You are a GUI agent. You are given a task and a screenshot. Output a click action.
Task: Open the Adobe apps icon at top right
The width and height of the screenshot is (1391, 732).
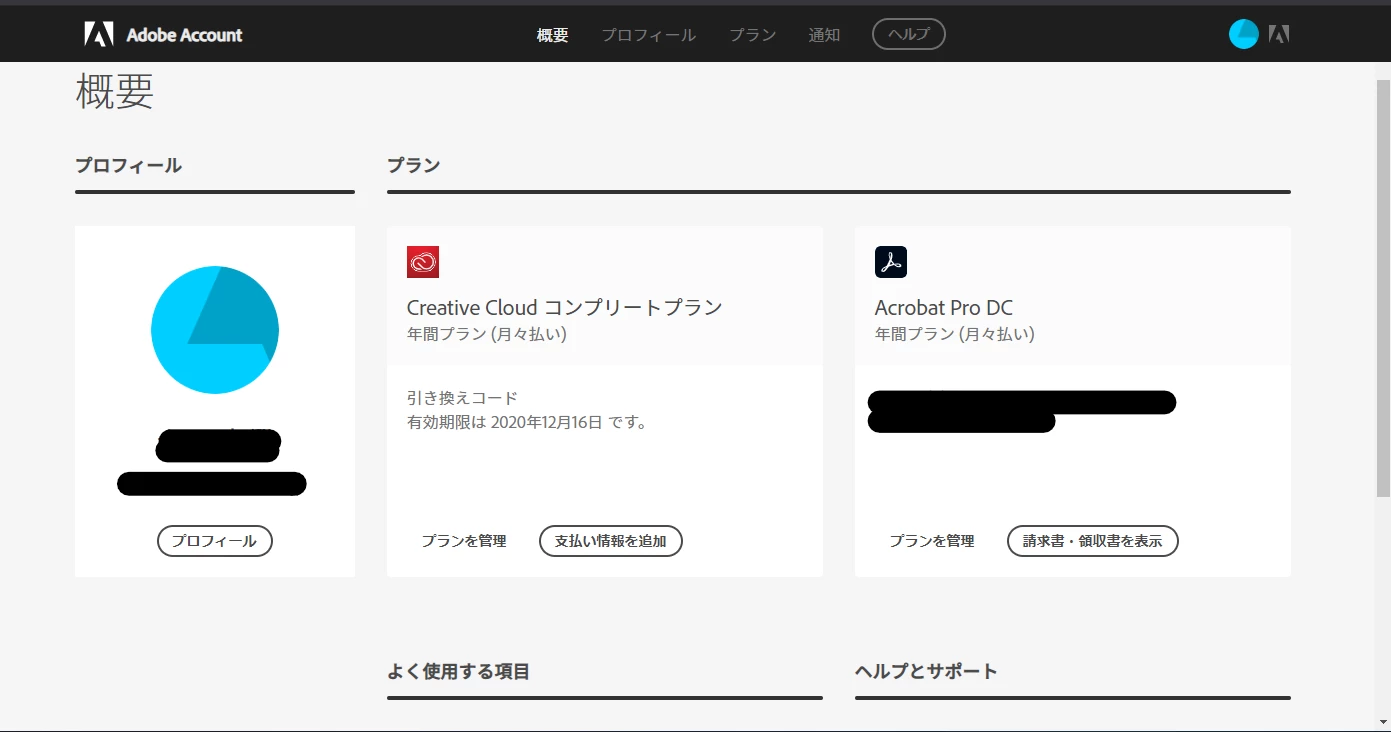1279,34
